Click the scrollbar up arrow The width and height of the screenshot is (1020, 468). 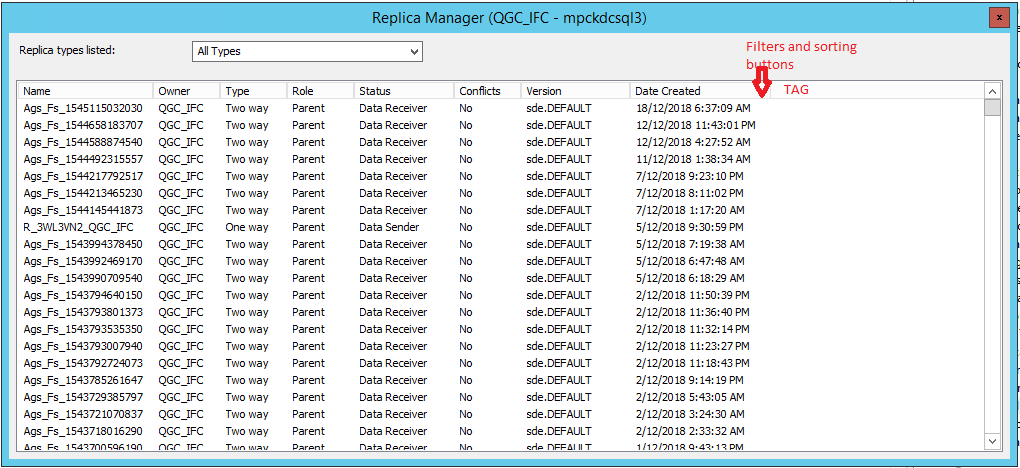click(992, 90)
